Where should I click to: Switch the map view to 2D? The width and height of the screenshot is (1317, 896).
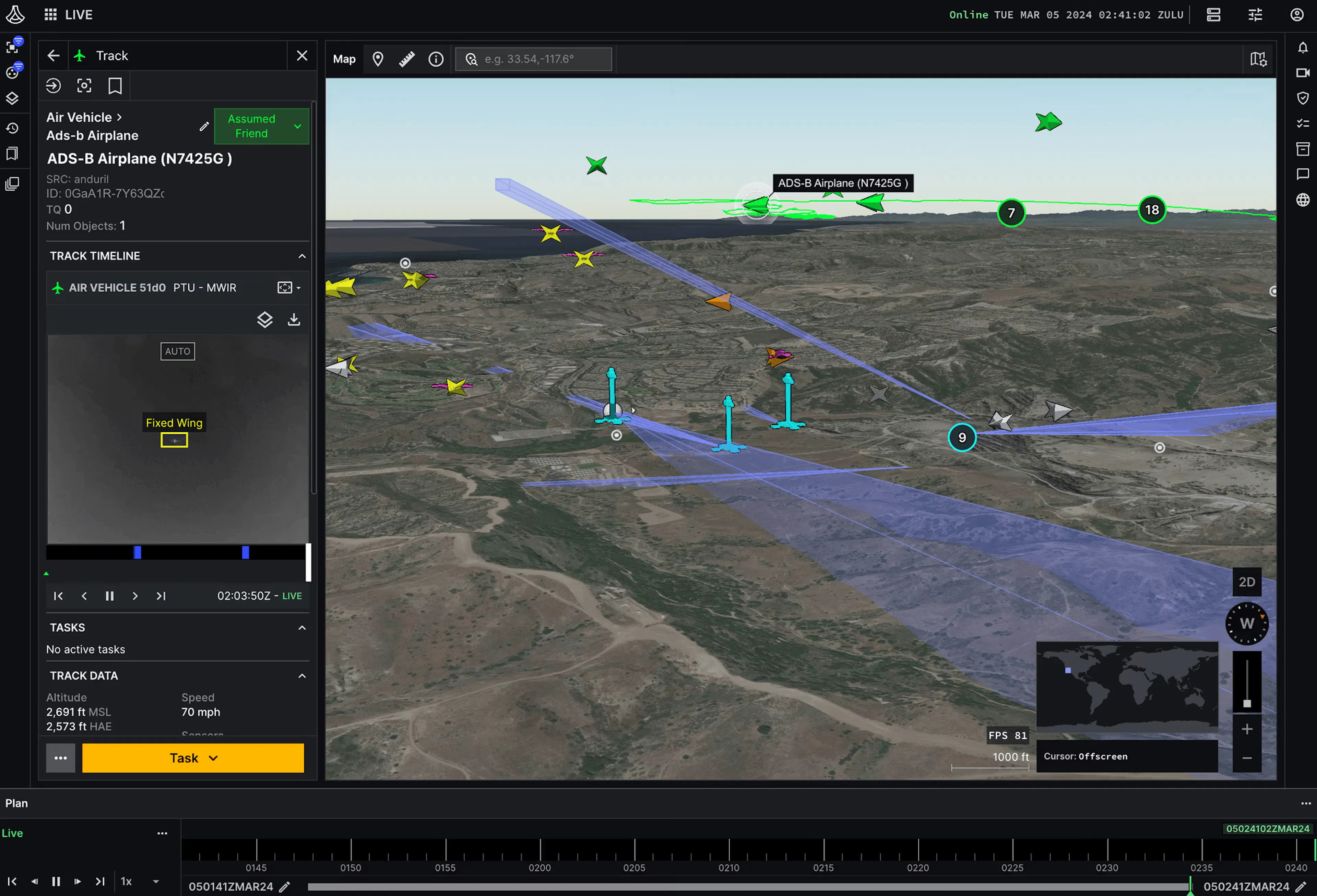1247,582
